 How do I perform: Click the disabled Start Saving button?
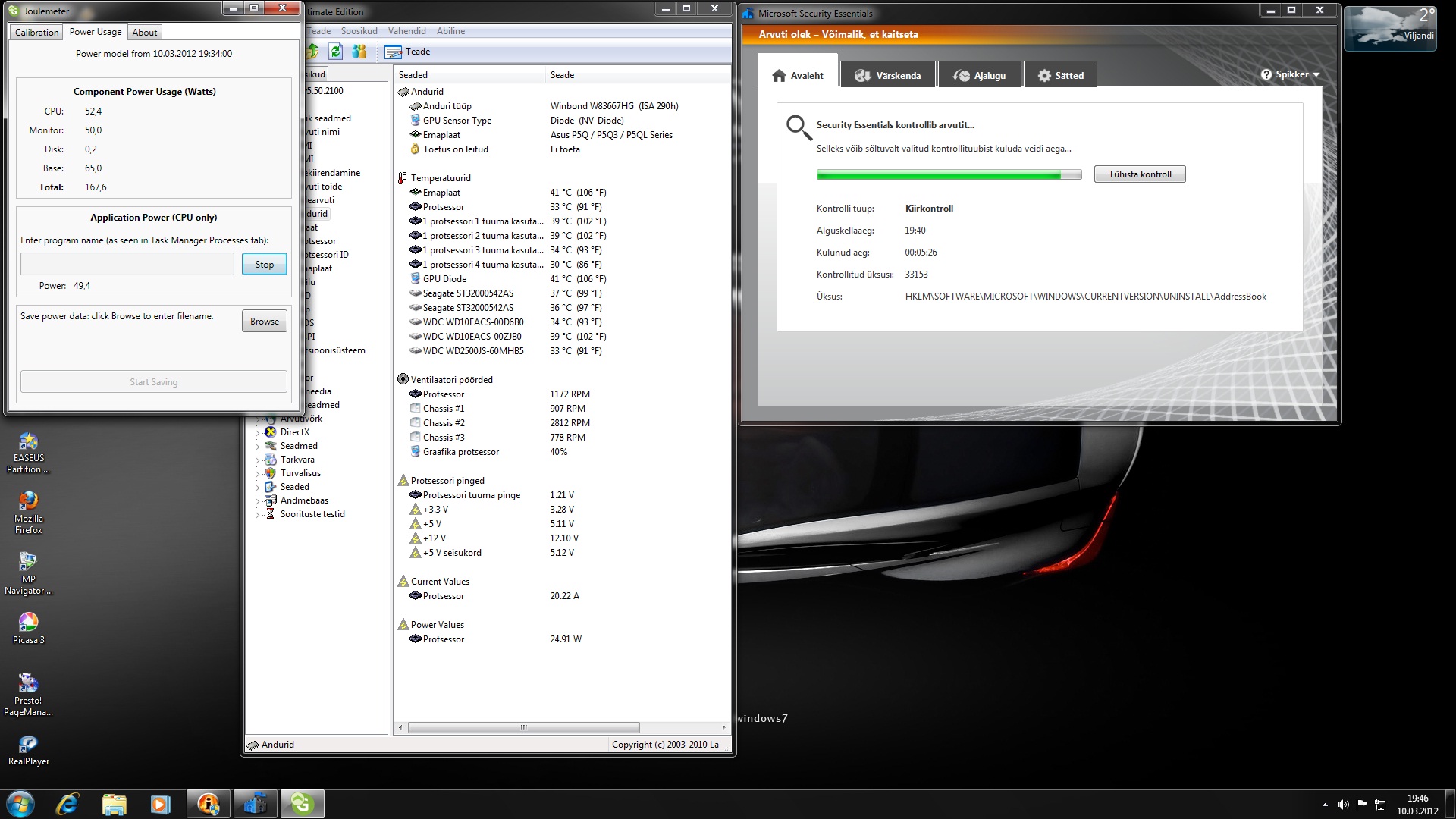point(154,382)
